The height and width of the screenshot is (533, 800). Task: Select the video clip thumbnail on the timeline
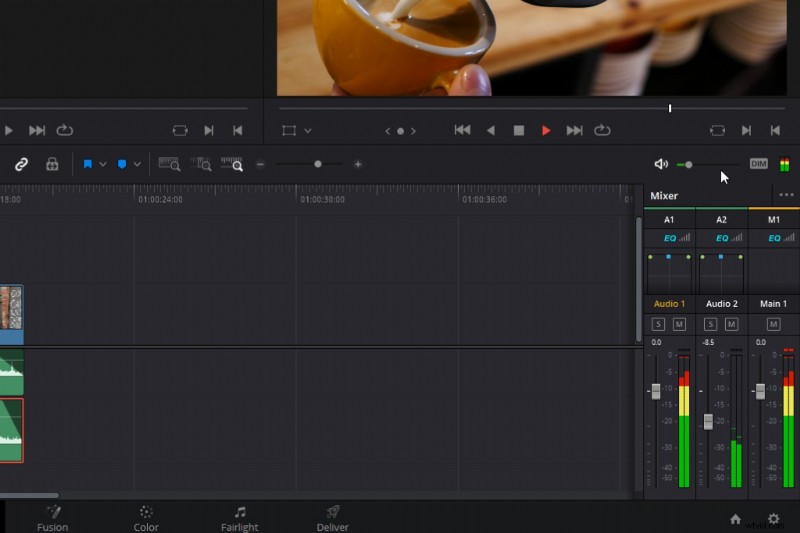coord(11,308)
